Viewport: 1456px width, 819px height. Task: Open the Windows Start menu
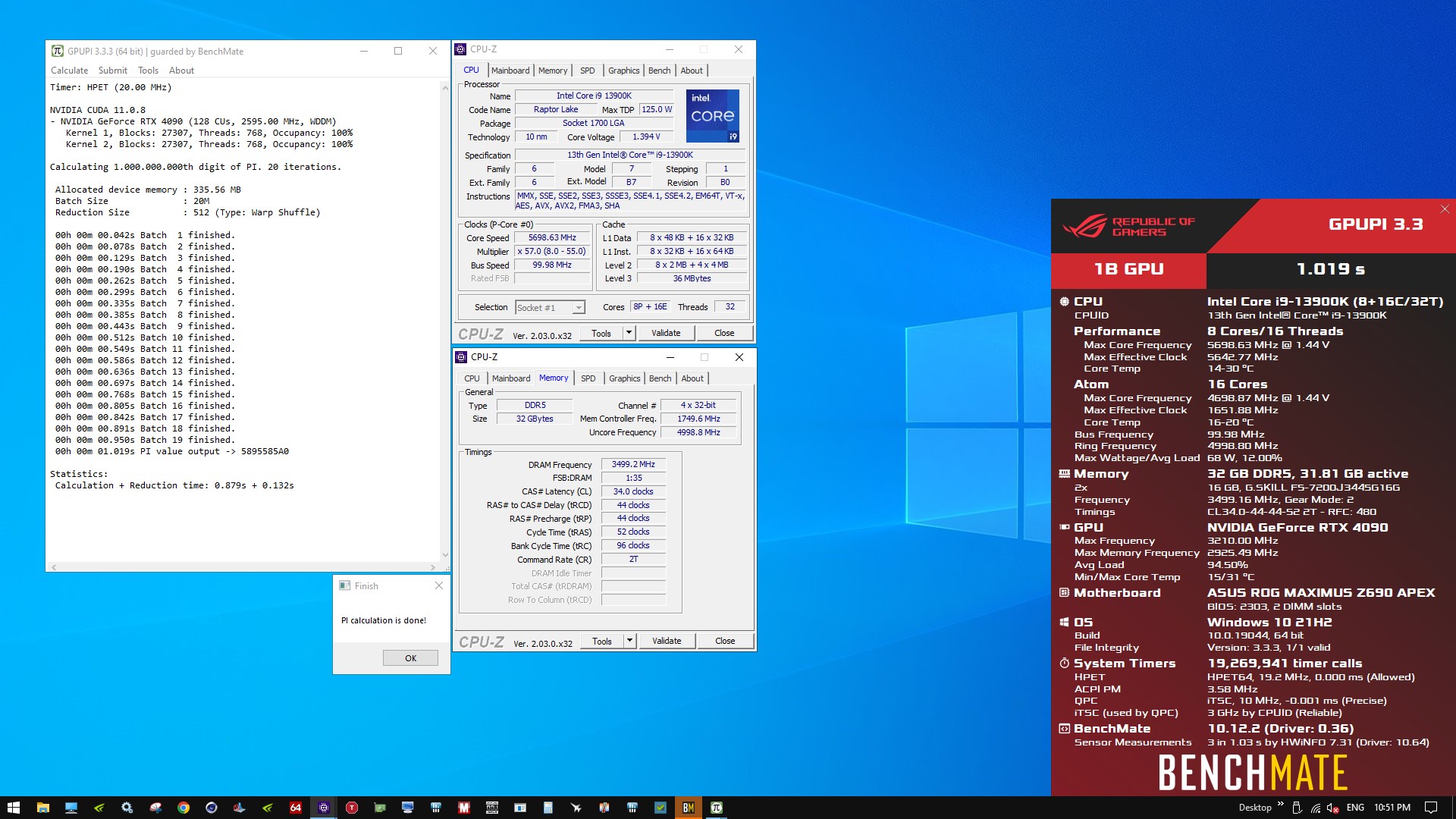tap(13, 808)
